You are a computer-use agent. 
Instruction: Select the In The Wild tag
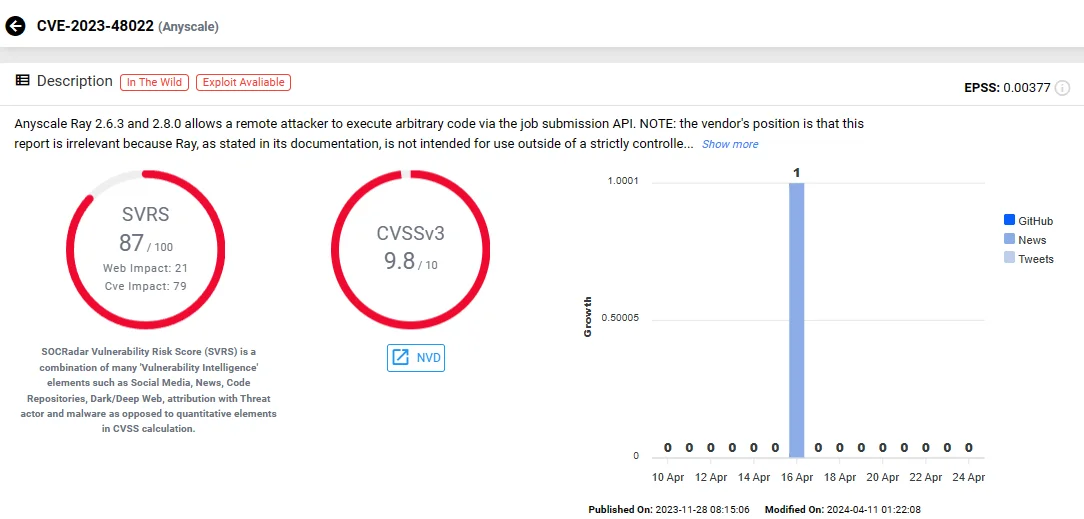coord(155,82)
